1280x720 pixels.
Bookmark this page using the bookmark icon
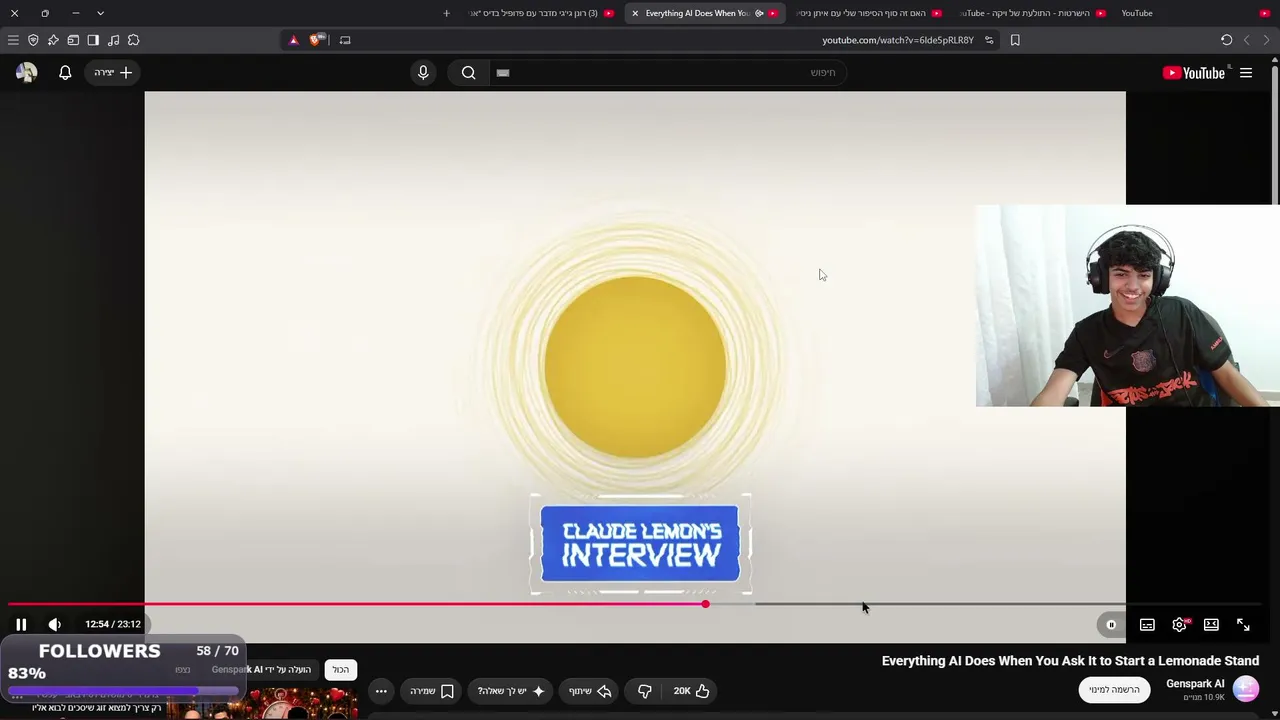point(1015,40)
